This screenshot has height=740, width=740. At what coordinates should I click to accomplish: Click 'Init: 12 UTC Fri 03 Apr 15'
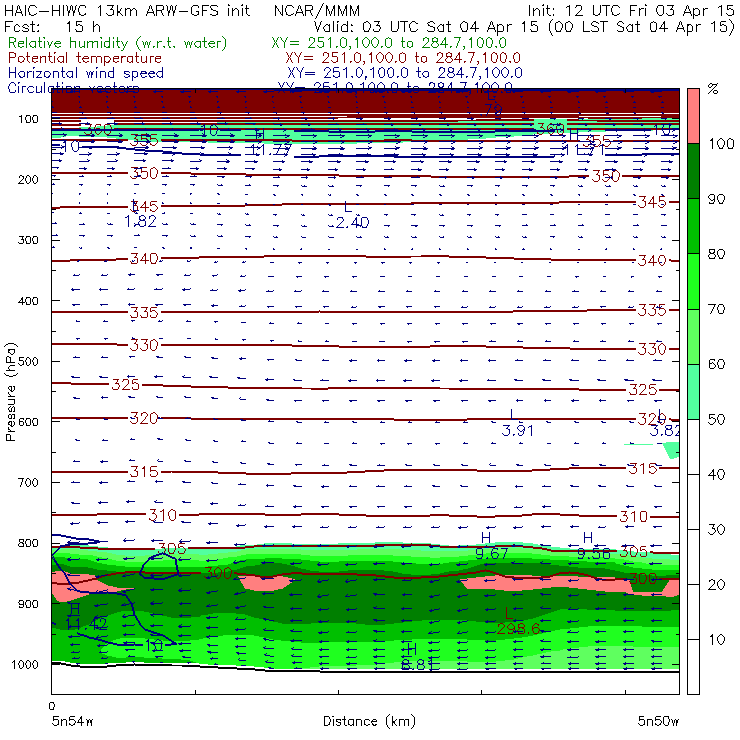pyautogui.click(x=631, y=10)
